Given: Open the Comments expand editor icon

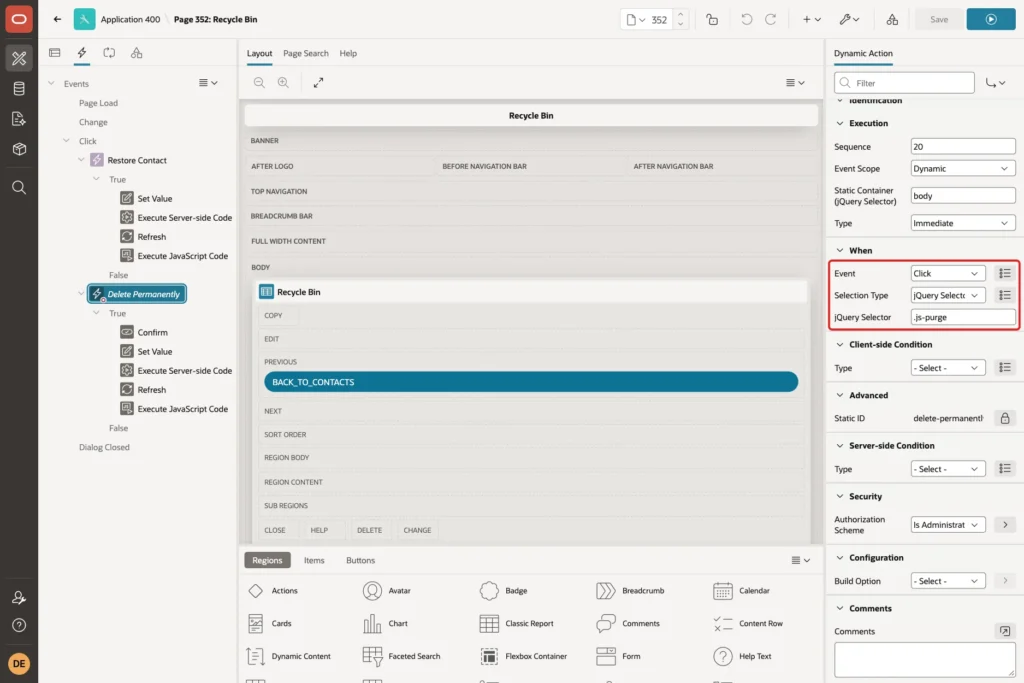Looking at the screenshot, I should 1005,631.
